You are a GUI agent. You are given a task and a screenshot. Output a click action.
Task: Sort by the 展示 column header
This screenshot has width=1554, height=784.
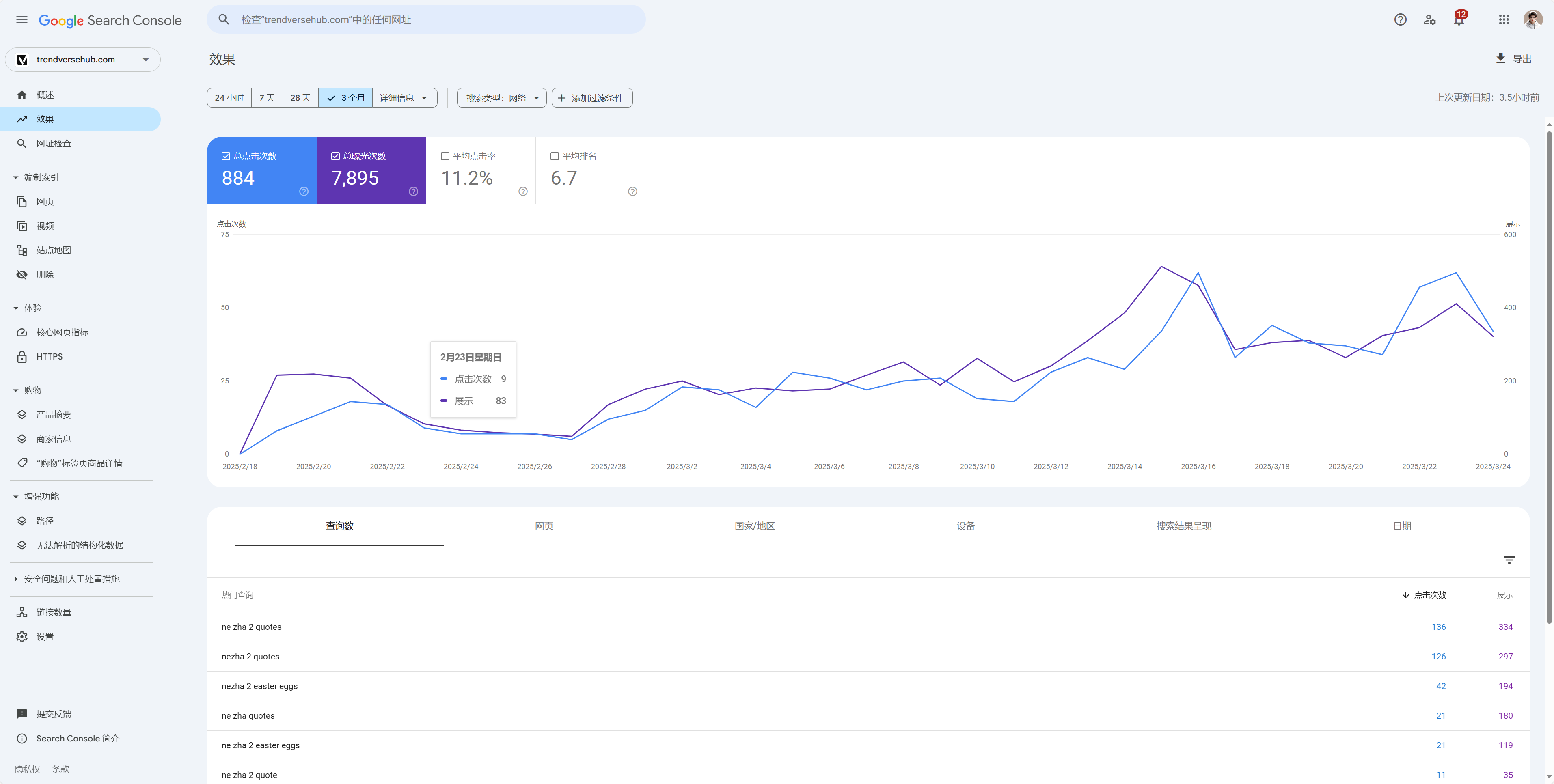click(x=1504, y=595)
